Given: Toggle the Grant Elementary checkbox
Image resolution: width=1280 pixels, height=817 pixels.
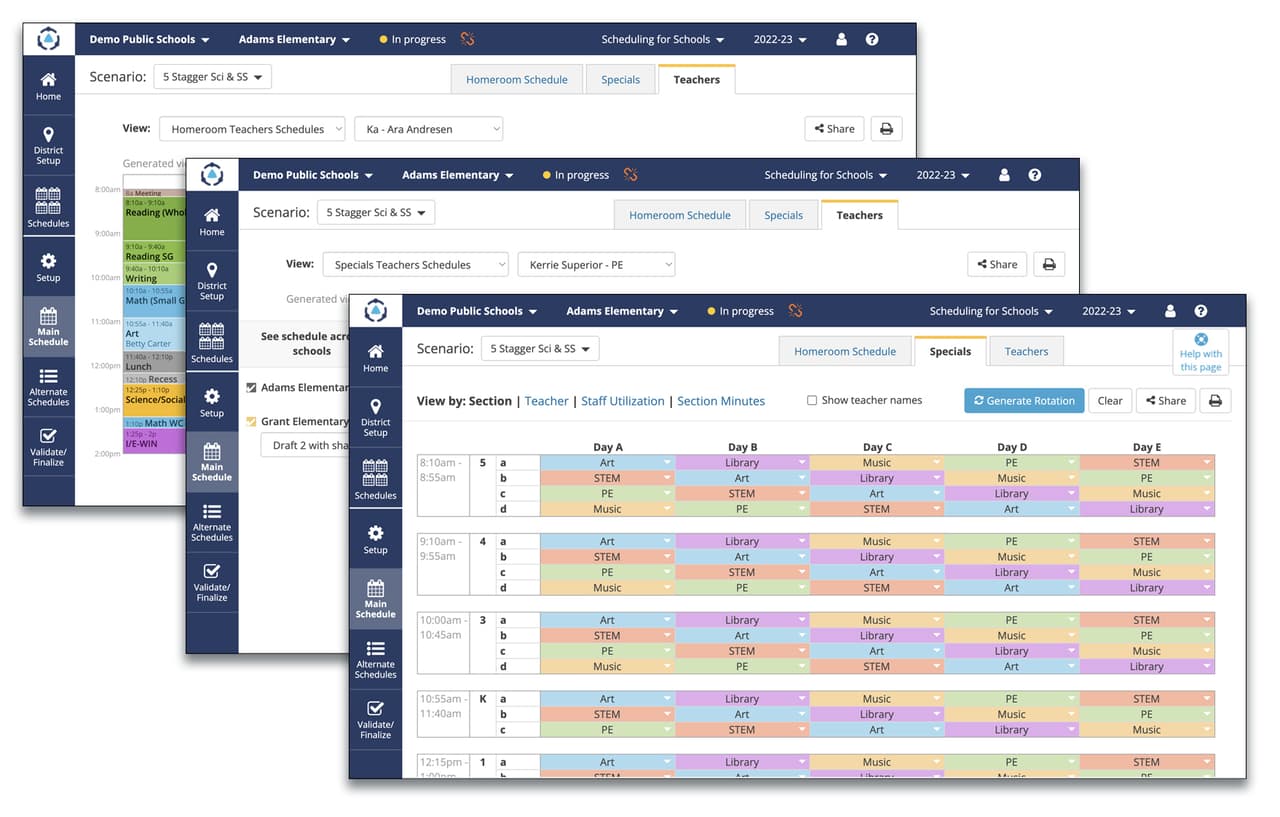Looking at the screenshot, I should pyautogui.click(x=252, y=422).
